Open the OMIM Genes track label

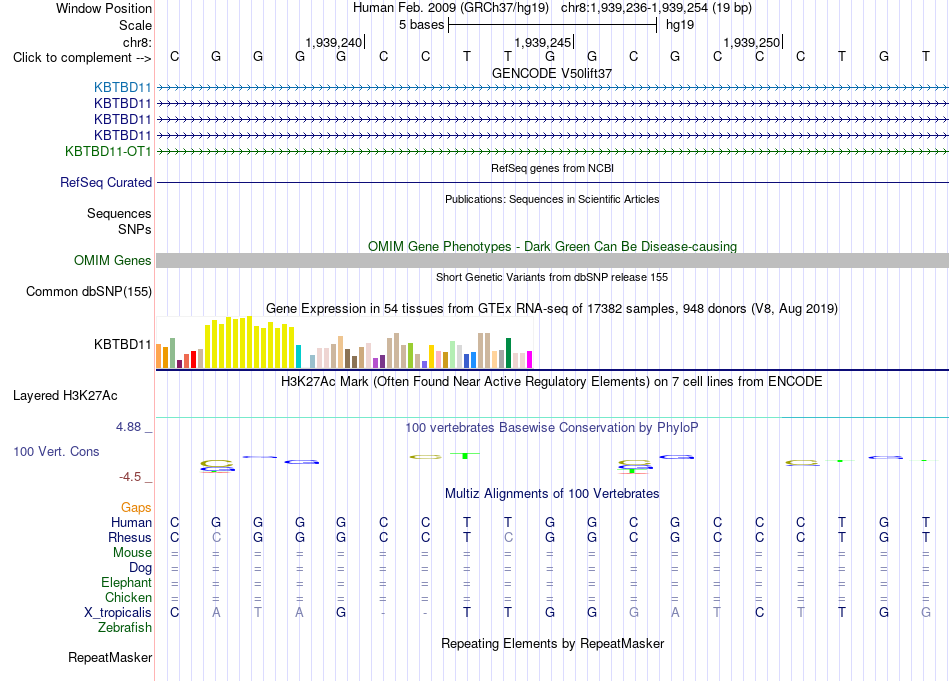click(x=112, y=261)
